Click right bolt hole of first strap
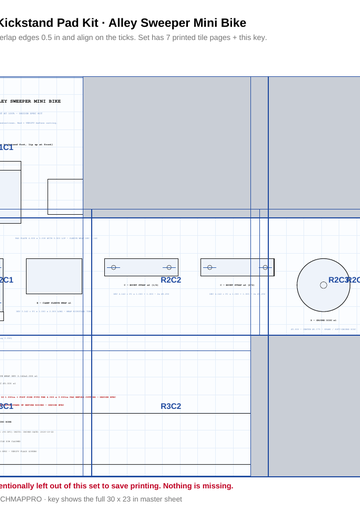The height and width of the screenshot is (520, 360). (169, 267)
